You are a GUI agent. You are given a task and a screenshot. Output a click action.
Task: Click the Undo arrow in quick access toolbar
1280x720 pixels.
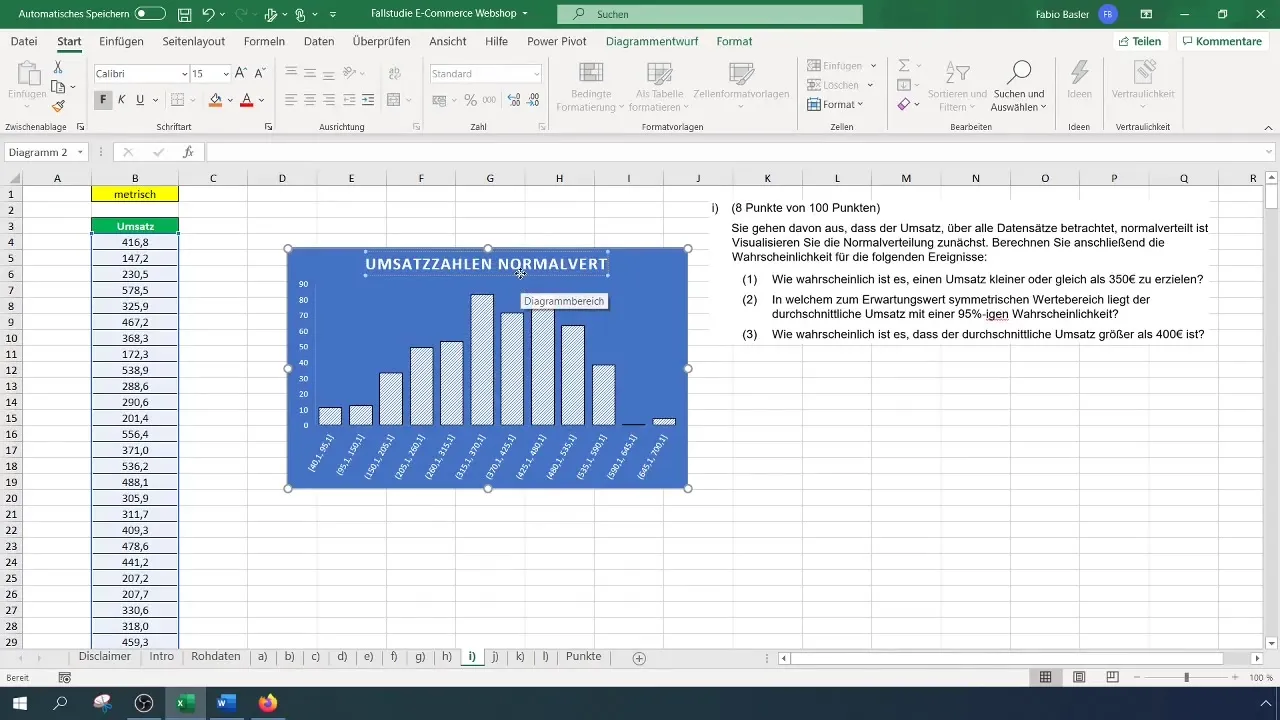208,15
